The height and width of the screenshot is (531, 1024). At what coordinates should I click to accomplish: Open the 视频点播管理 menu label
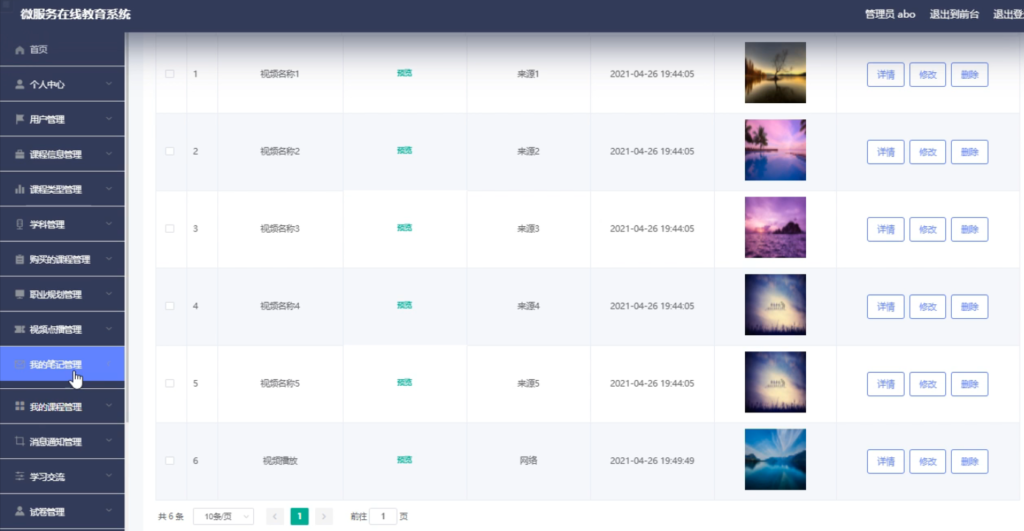[x=56, y=330]
